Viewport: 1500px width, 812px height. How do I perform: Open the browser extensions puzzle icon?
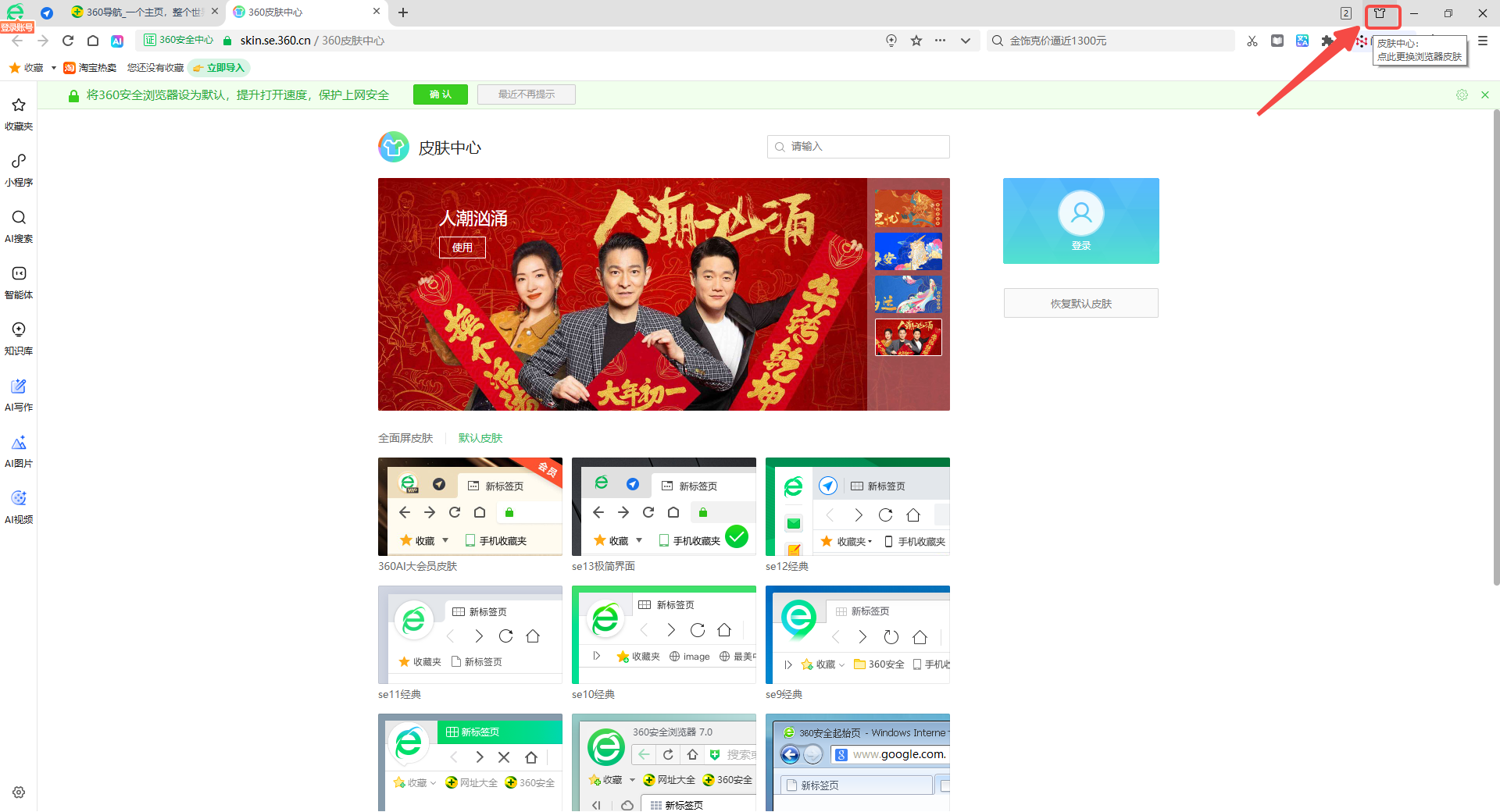[1327, 40]
